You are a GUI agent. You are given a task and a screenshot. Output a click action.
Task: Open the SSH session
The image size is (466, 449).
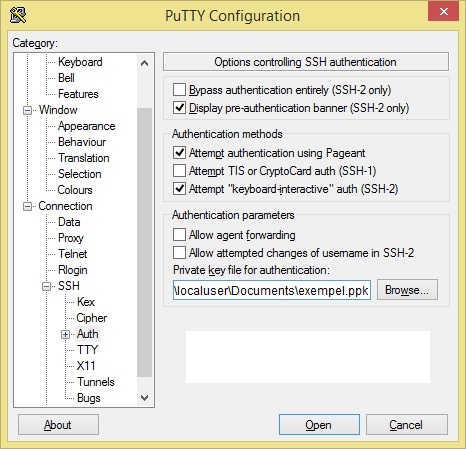click(319, 425)
